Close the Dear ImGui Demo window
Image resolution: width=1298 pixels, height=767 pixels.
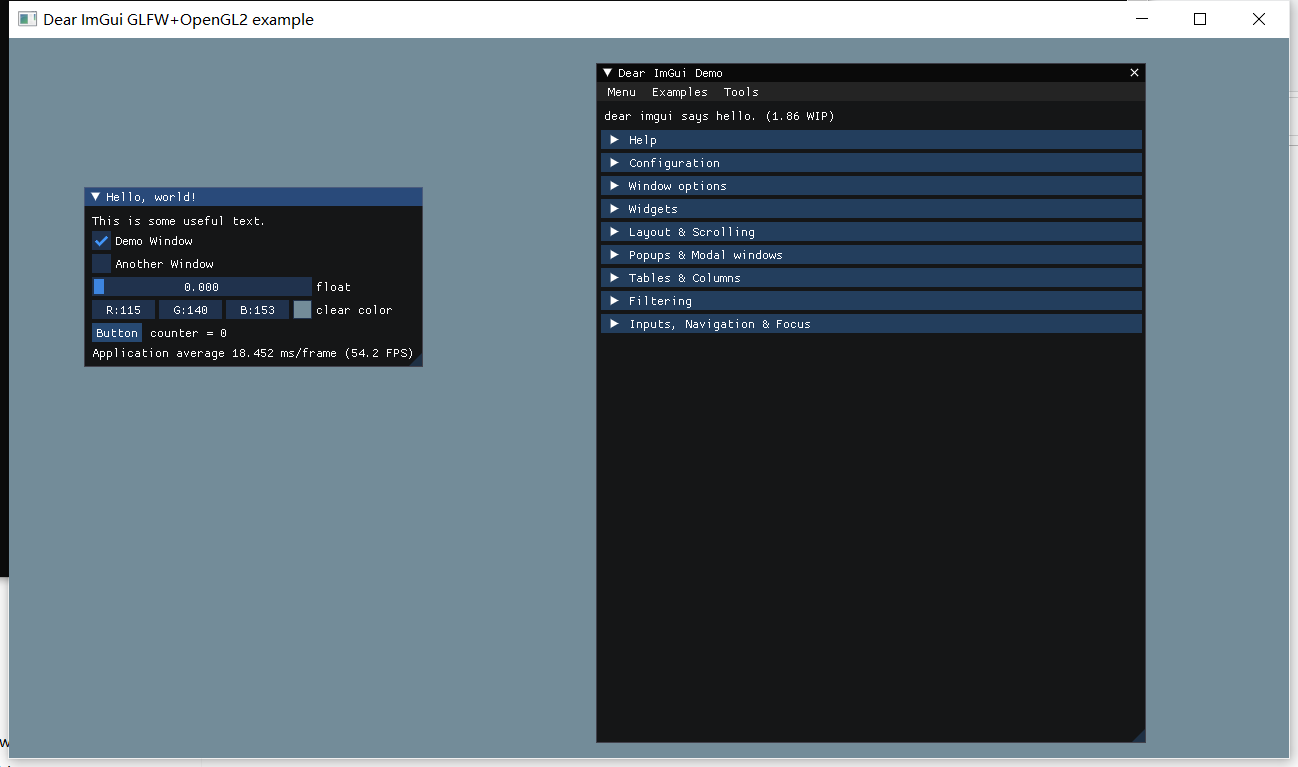1134,72
